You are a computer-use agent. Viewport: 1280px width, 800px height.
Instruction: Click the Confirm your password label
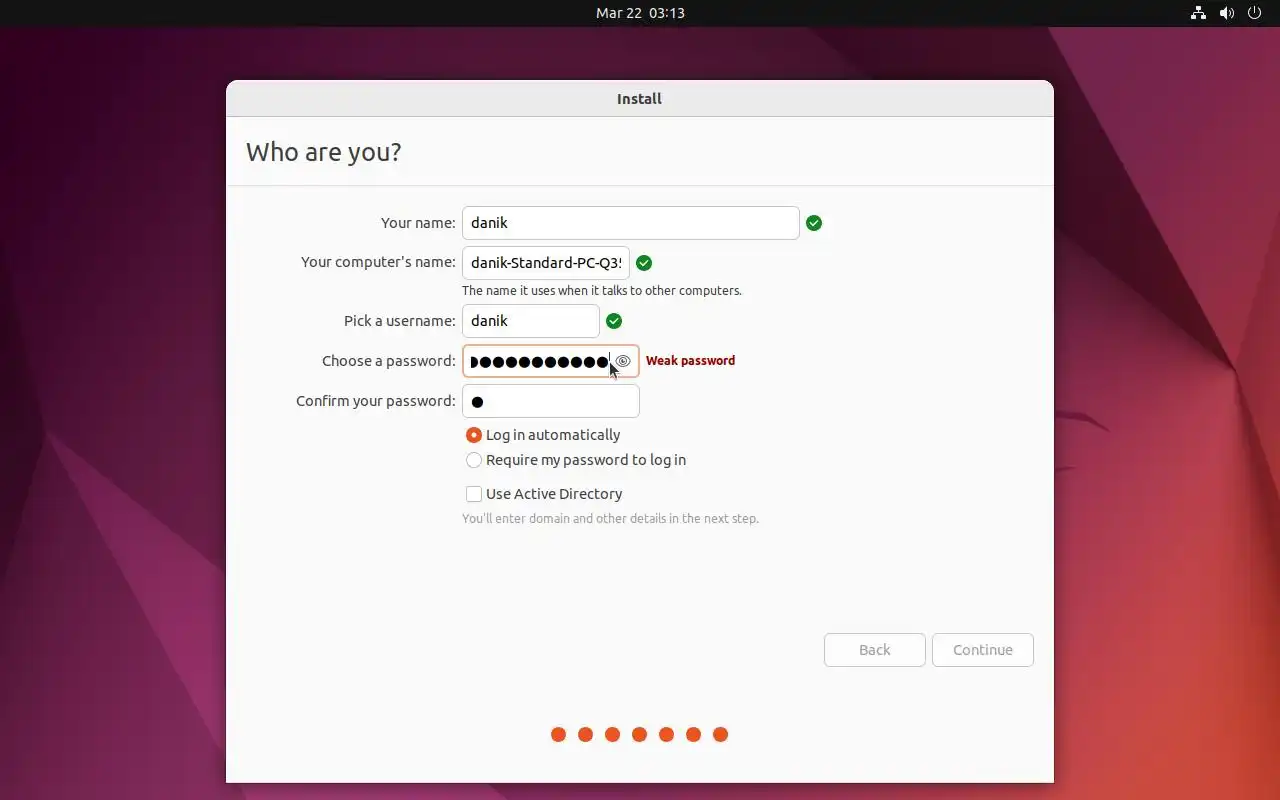376,401
